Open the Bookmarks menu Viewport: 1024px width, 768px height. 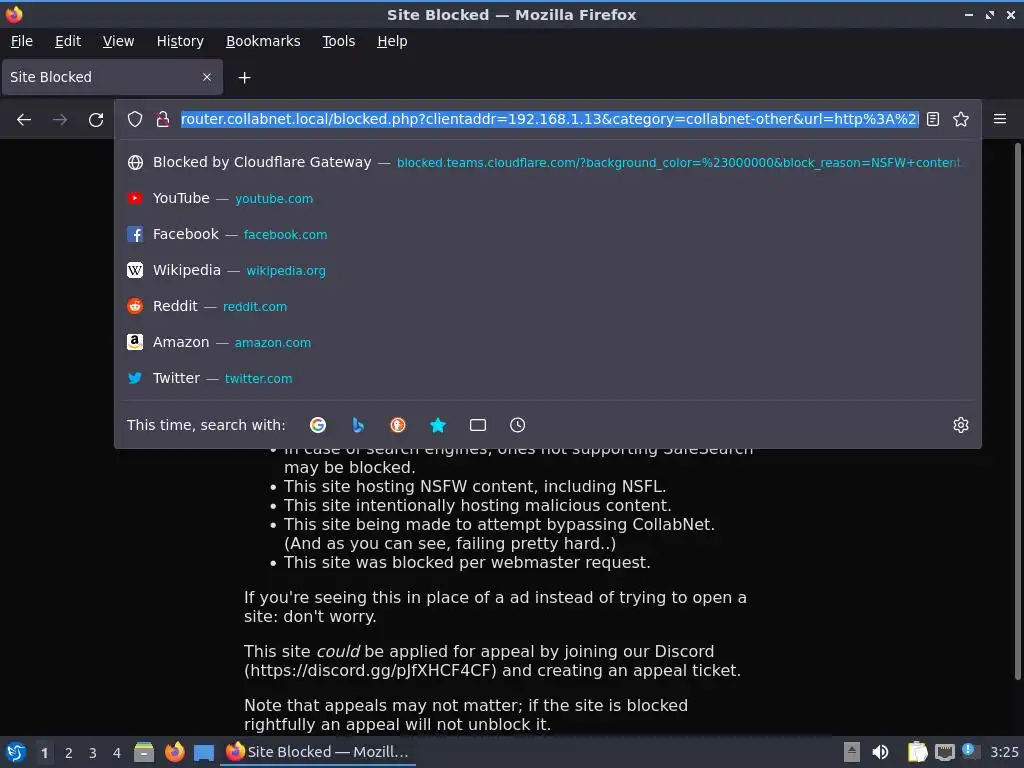click(263, 41)
